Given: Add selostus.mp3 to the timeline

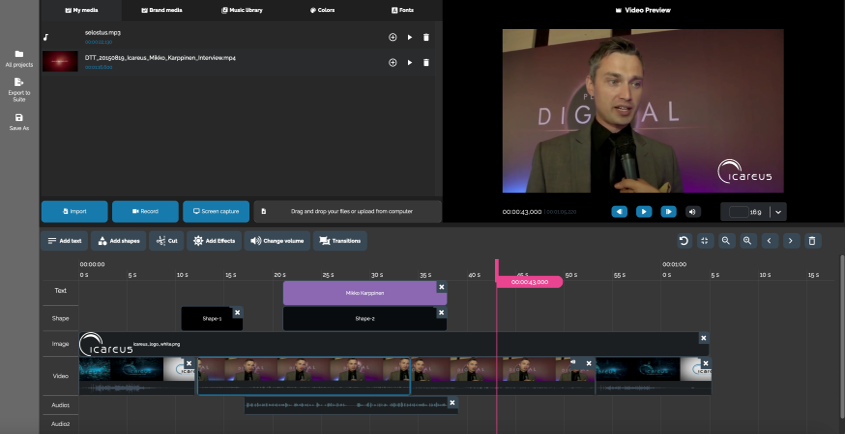Looking at the screenshot, I should 392,37.
